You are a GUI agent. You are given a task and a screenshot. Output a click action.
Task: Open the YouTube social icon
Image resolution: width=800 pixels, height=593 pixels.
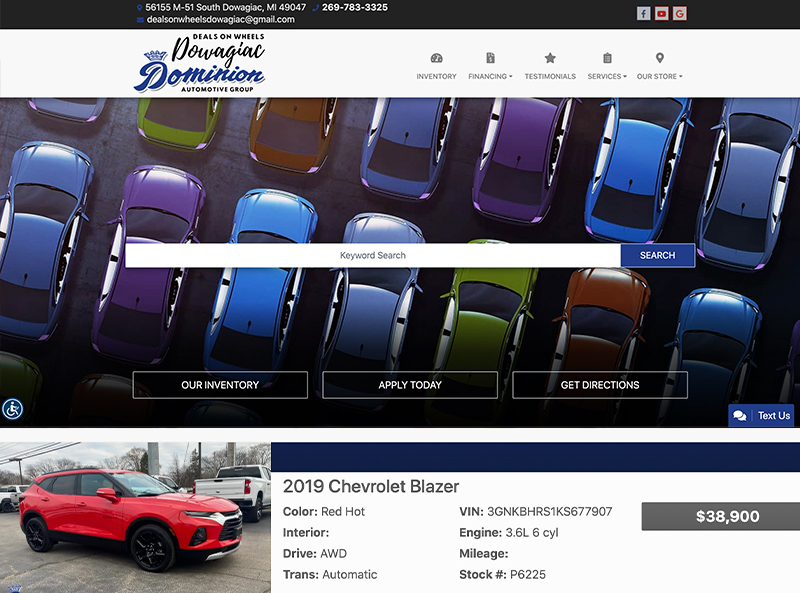pos(661,13)
